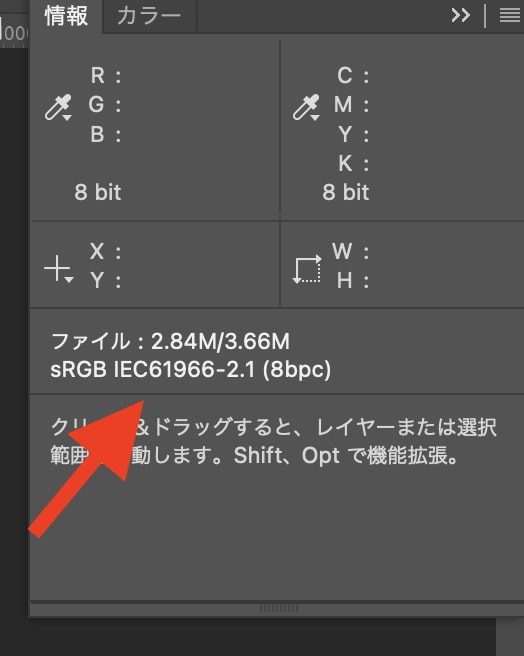The image size is (524, 656).
Task: Open the XY coordinate units dropdown arrow
Action: tap(69, 279)
